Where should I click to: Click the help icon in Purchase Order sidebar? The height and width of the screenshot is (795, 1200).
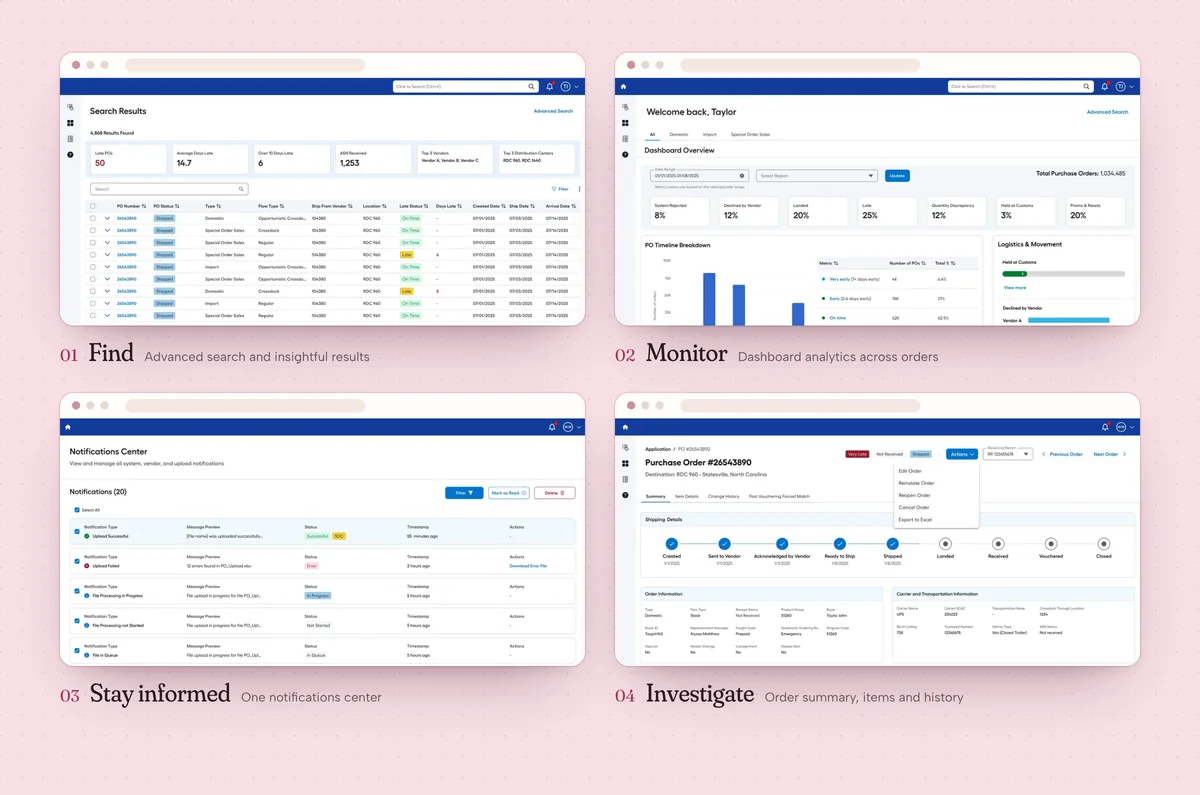point(625,495)
